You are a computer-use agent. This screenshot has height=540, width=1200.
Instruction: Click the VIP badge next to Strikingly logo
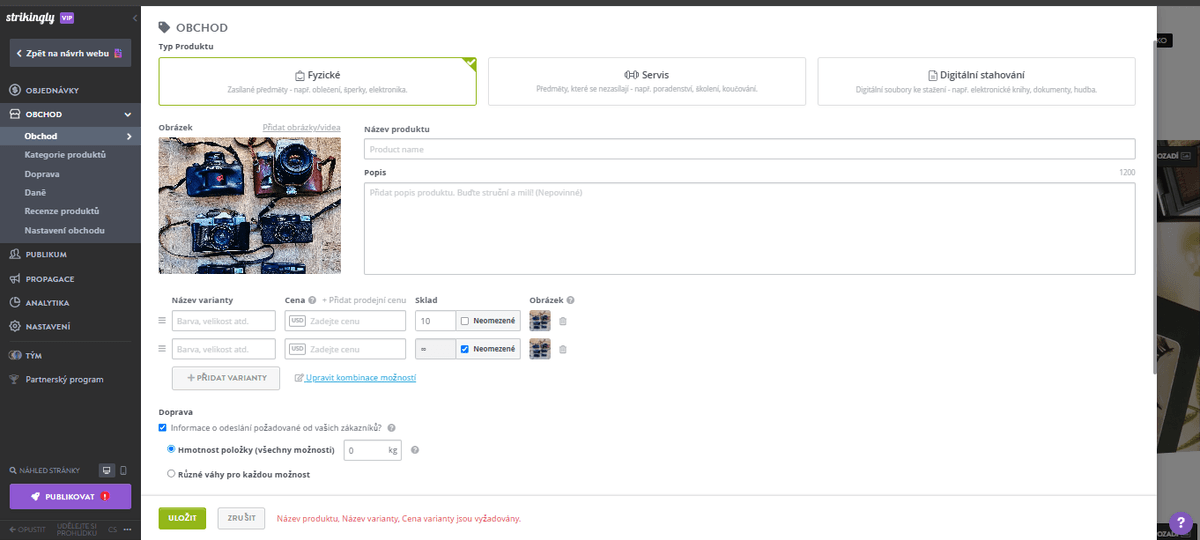pos(66,18)
